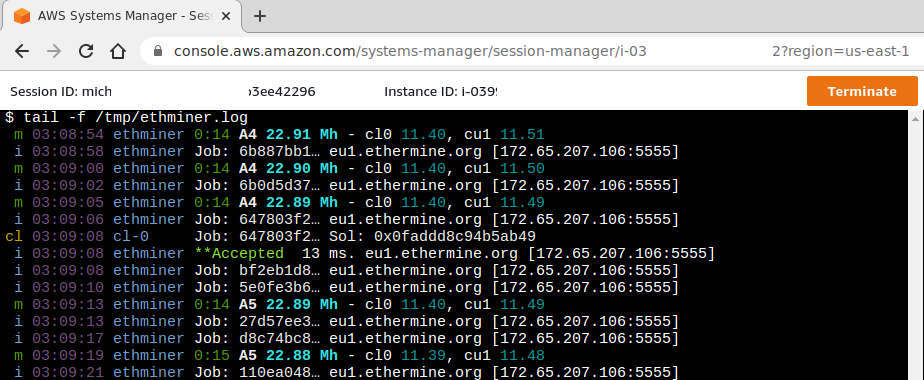This screenshot has height=380, width=924.
Task: Click job line d8c74bc8 in the terminal
Action: coord(346,339)
